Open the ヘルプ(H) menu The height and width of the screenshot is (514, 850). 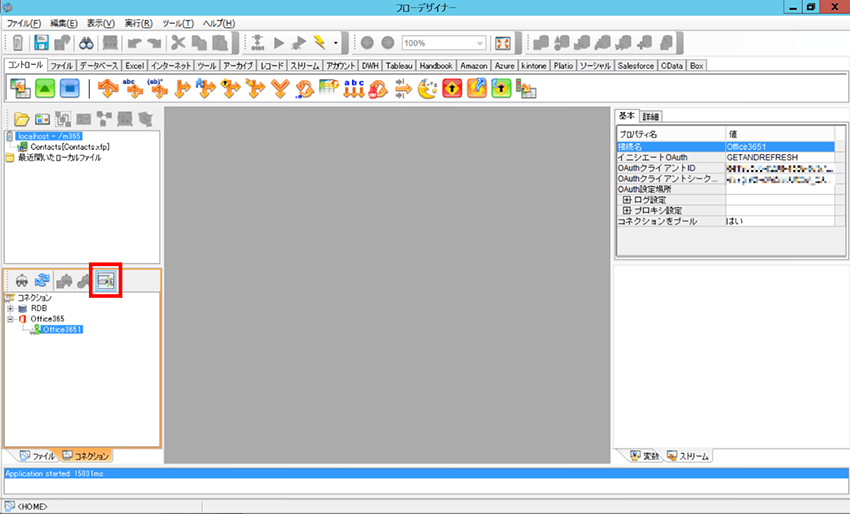coord(218,23)
